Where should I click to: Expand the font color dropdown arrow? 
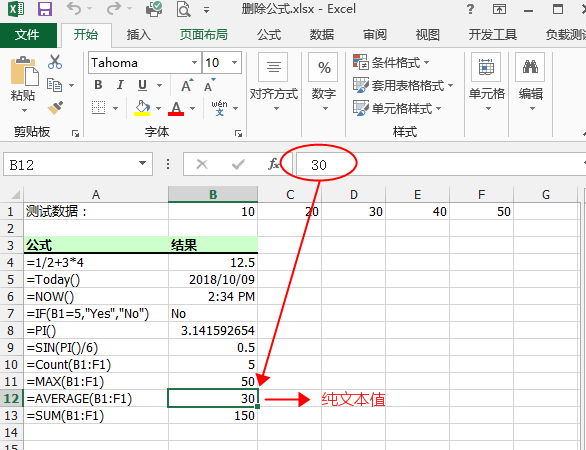pos(192,108)
